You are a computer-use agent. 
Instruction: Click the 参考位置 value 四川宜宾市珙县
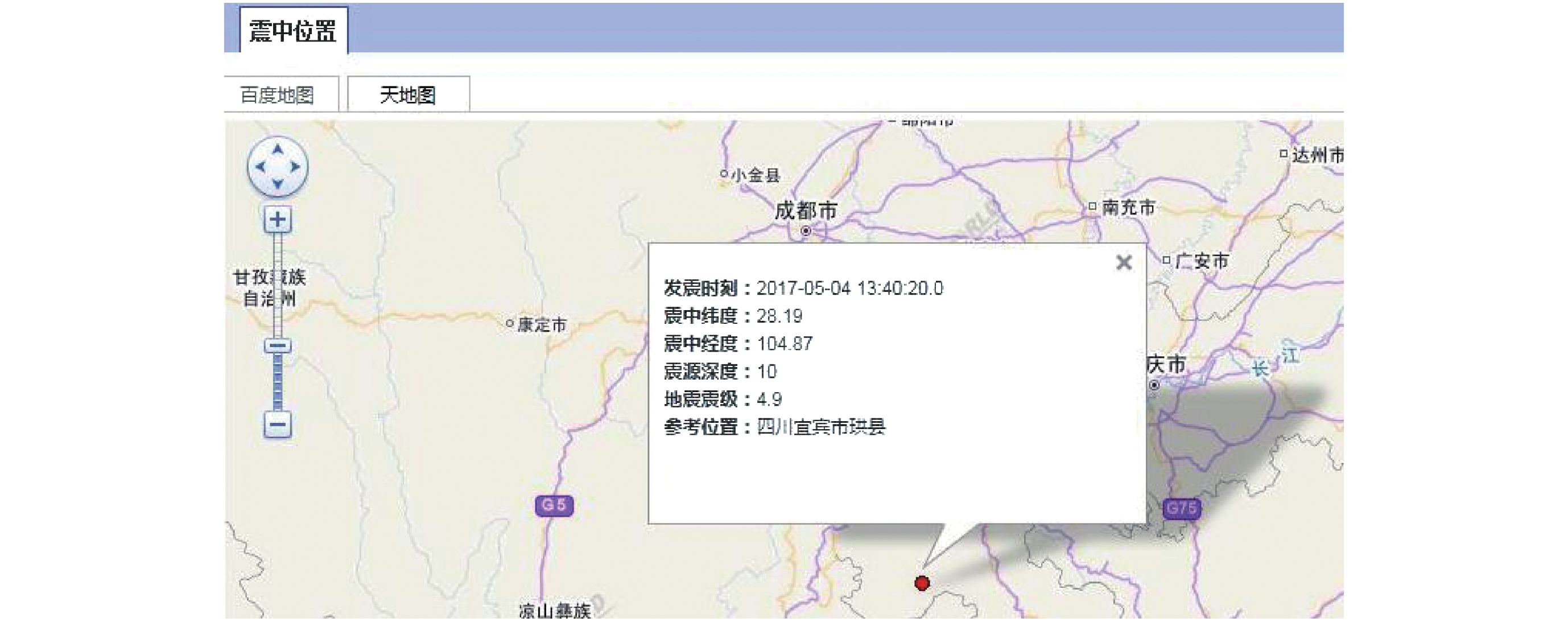(x=820, y=427)
